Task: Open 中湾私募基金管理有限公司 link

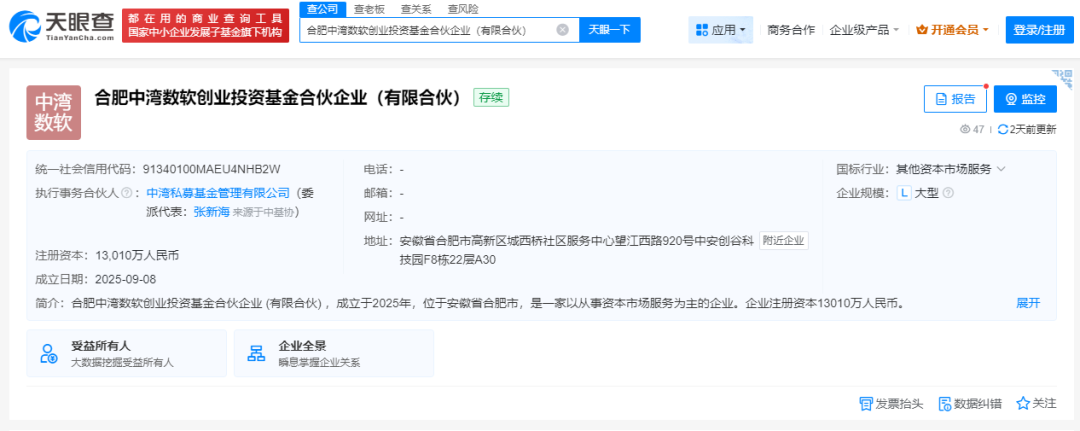Action: (x=218, y=193)
